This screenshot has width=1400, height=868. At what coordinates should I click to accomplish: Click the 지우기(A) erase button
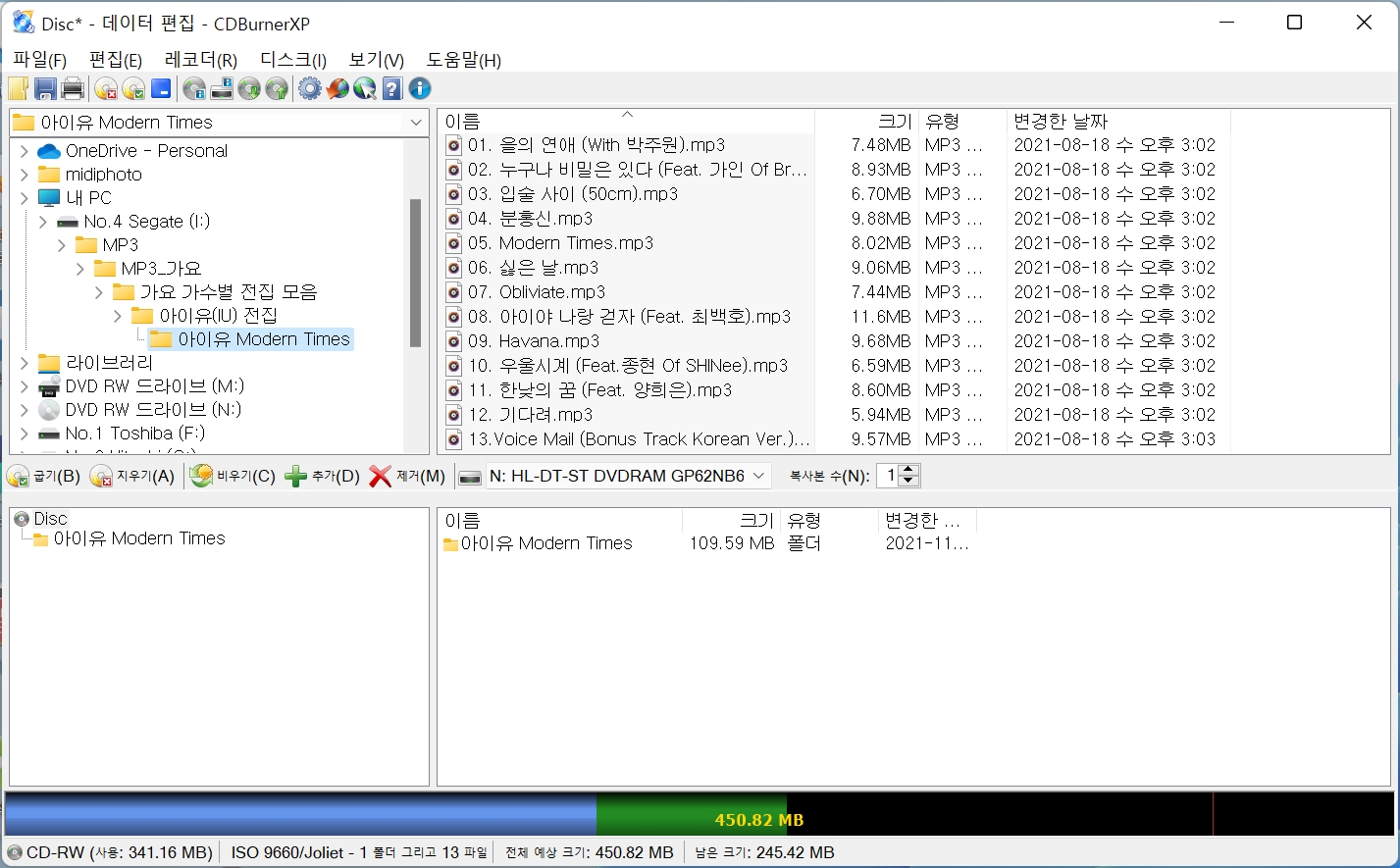coord(132,477)
